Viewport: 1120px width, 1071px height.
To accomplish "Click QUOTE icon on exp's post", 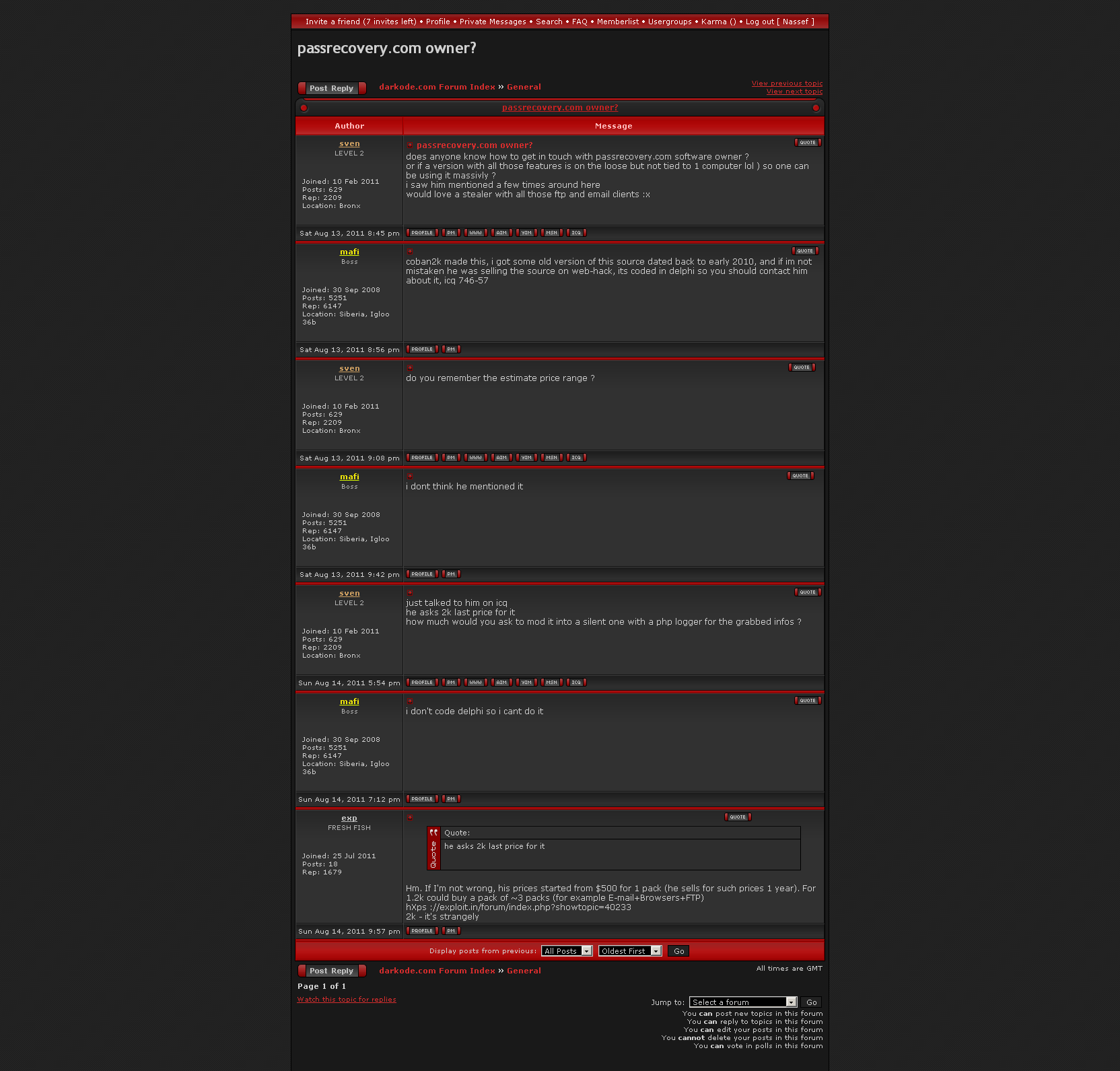I will (738, 817).
